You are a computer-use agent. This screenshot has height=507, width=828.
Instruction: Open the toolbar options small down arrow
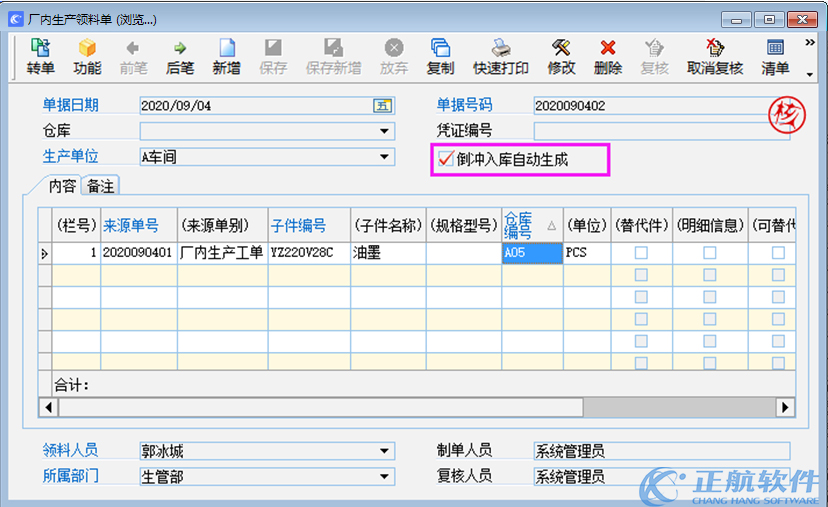point(810,75)
